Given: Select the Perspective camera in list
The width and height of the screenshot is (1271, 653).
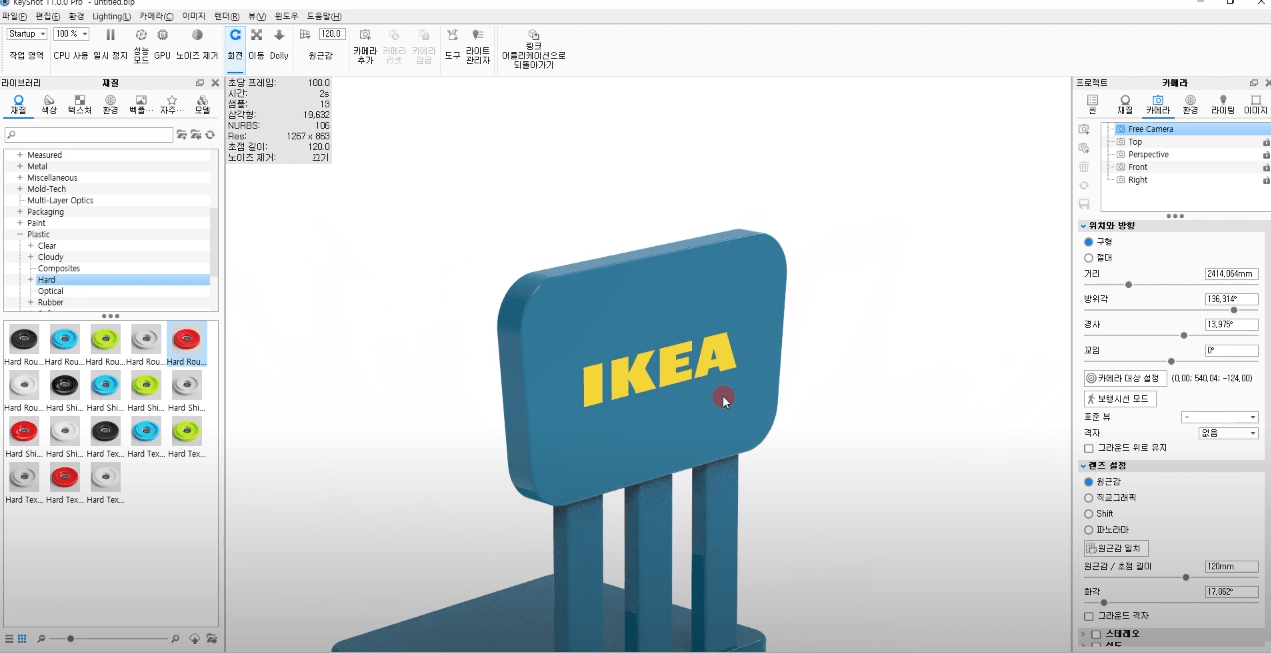Looking at the screenshot, I should tap(1148, 155).
